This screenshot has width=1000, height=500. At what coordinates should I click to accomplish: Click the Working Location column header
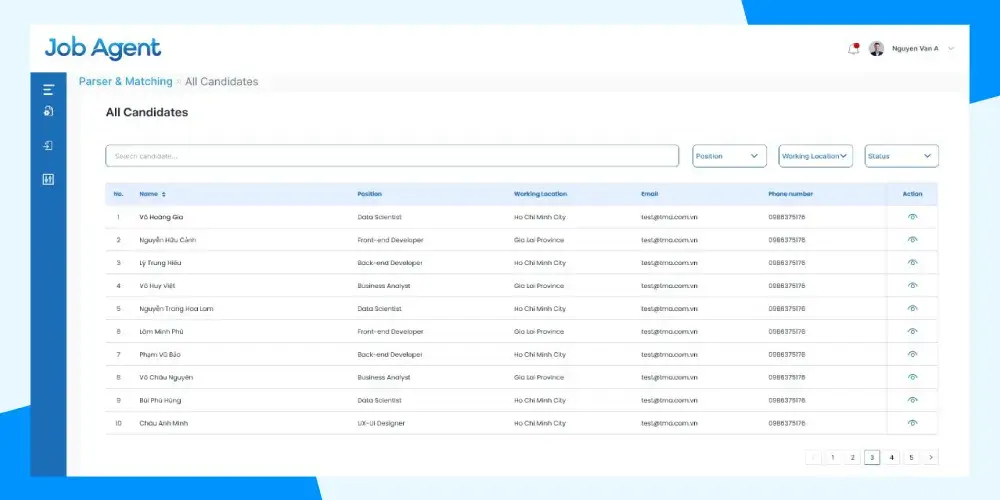click(540, 194)
